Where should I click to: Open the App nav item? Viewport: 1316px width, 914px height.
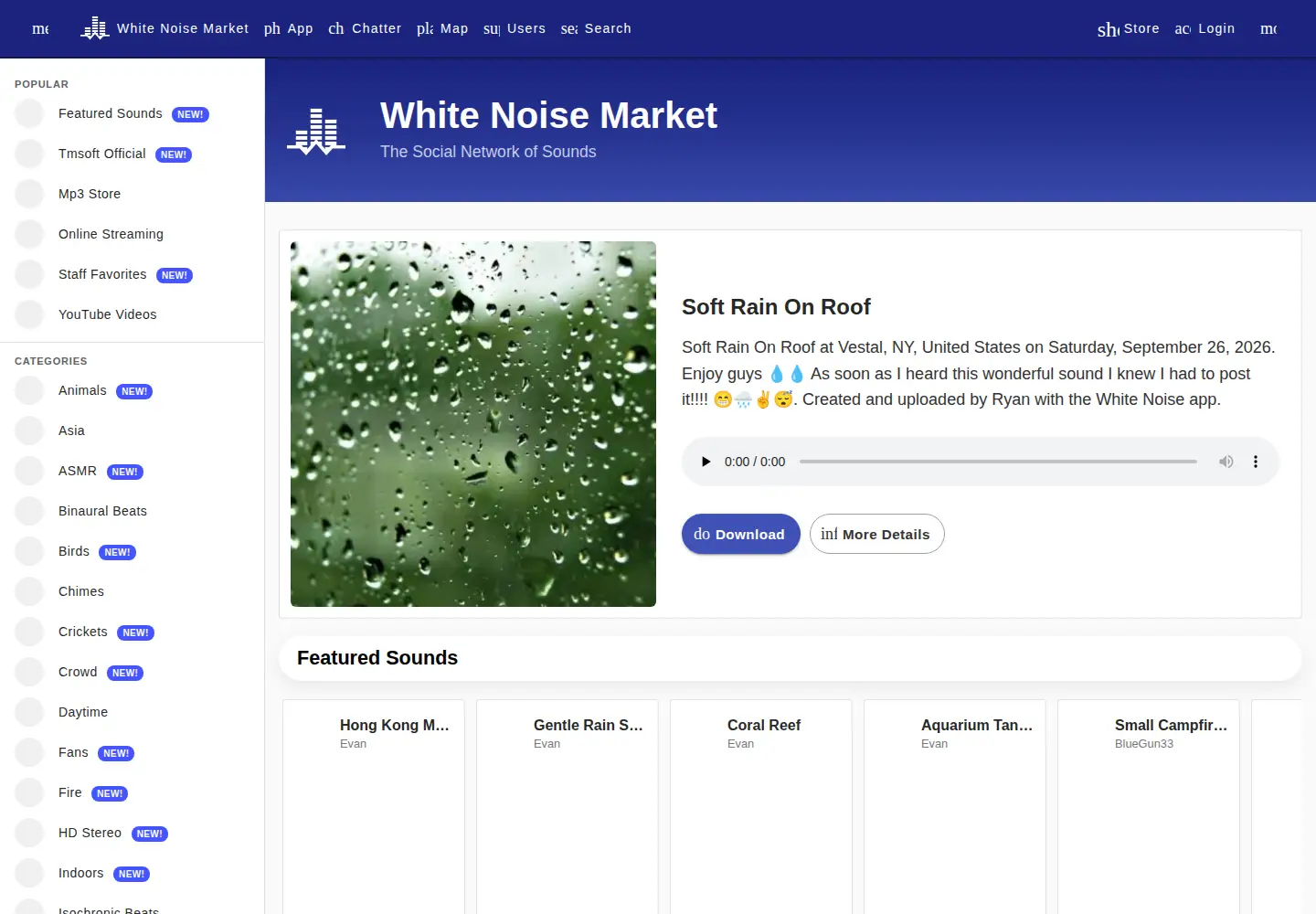(x=289, y=28)
